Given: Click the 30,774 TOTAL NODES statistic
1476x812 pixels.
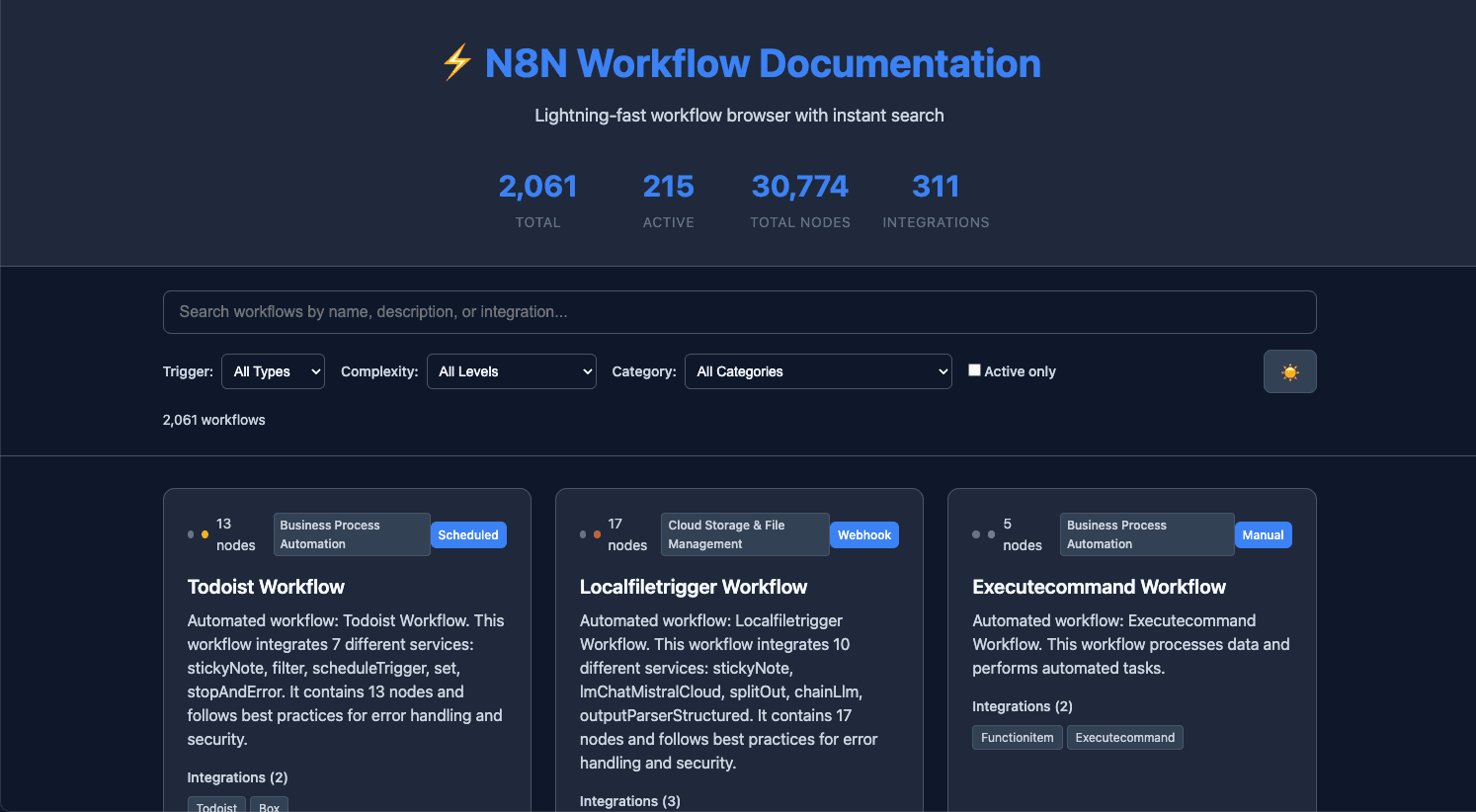Looking at the screenshot, I should point(800,200).
